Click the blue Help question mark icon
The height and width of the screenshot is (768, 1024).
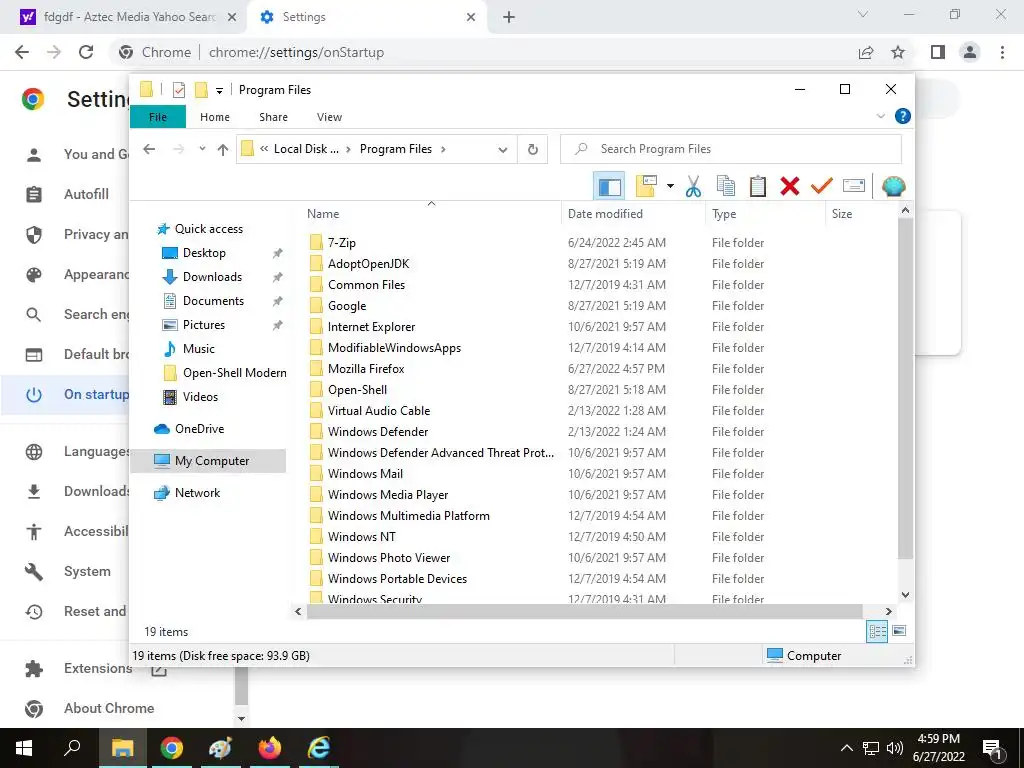click(x=903, y=116)
